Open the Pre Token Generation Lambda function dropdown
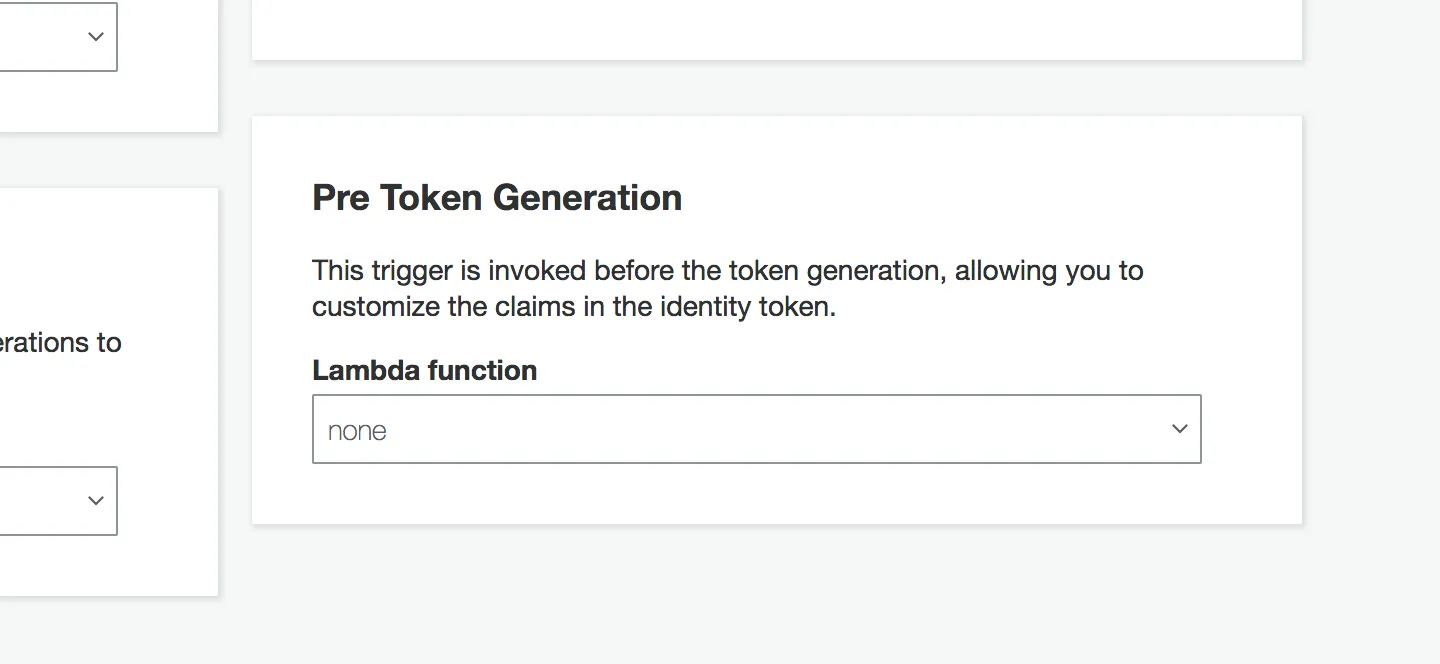Image resolution: width=1440 pixels, height=664 pixels. [756, 429]
